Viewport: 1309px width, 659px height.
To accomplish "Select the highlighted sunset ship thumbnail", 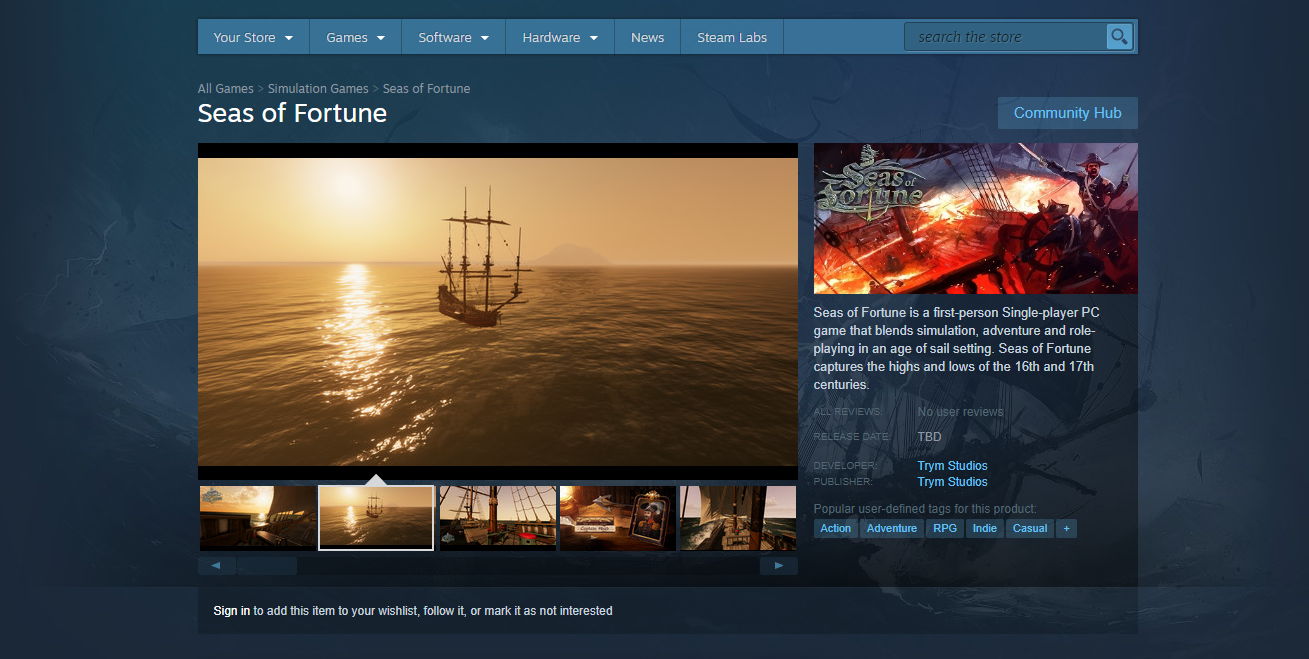I will pos(376,518).
